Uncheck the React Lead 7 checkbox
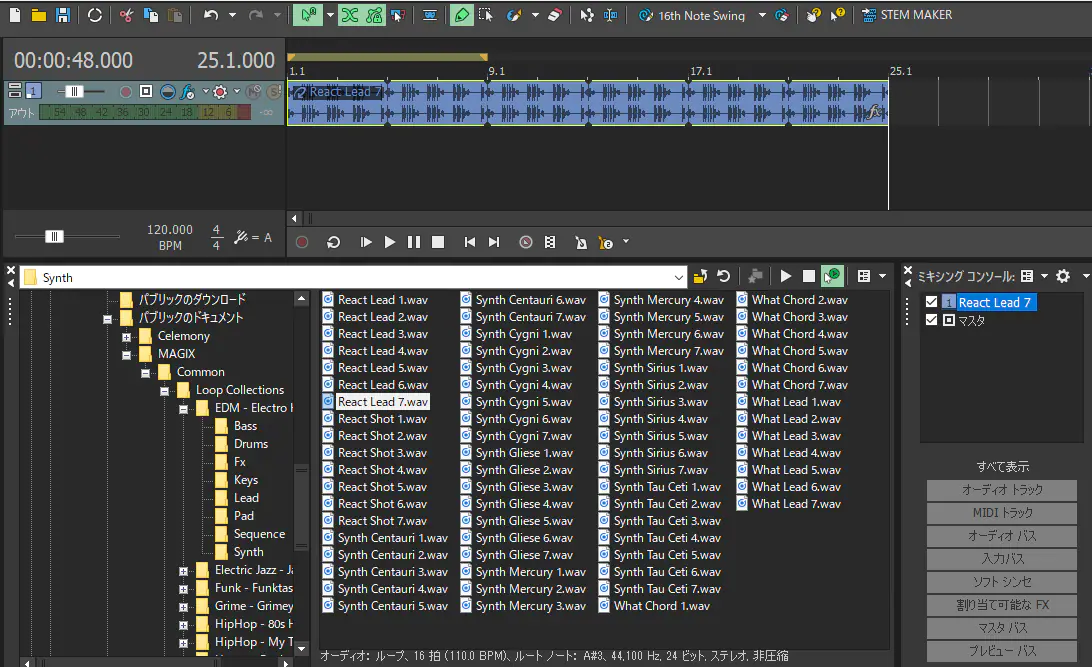Image resolution: width=1092 pixels, height=667 pixels. 932,302
